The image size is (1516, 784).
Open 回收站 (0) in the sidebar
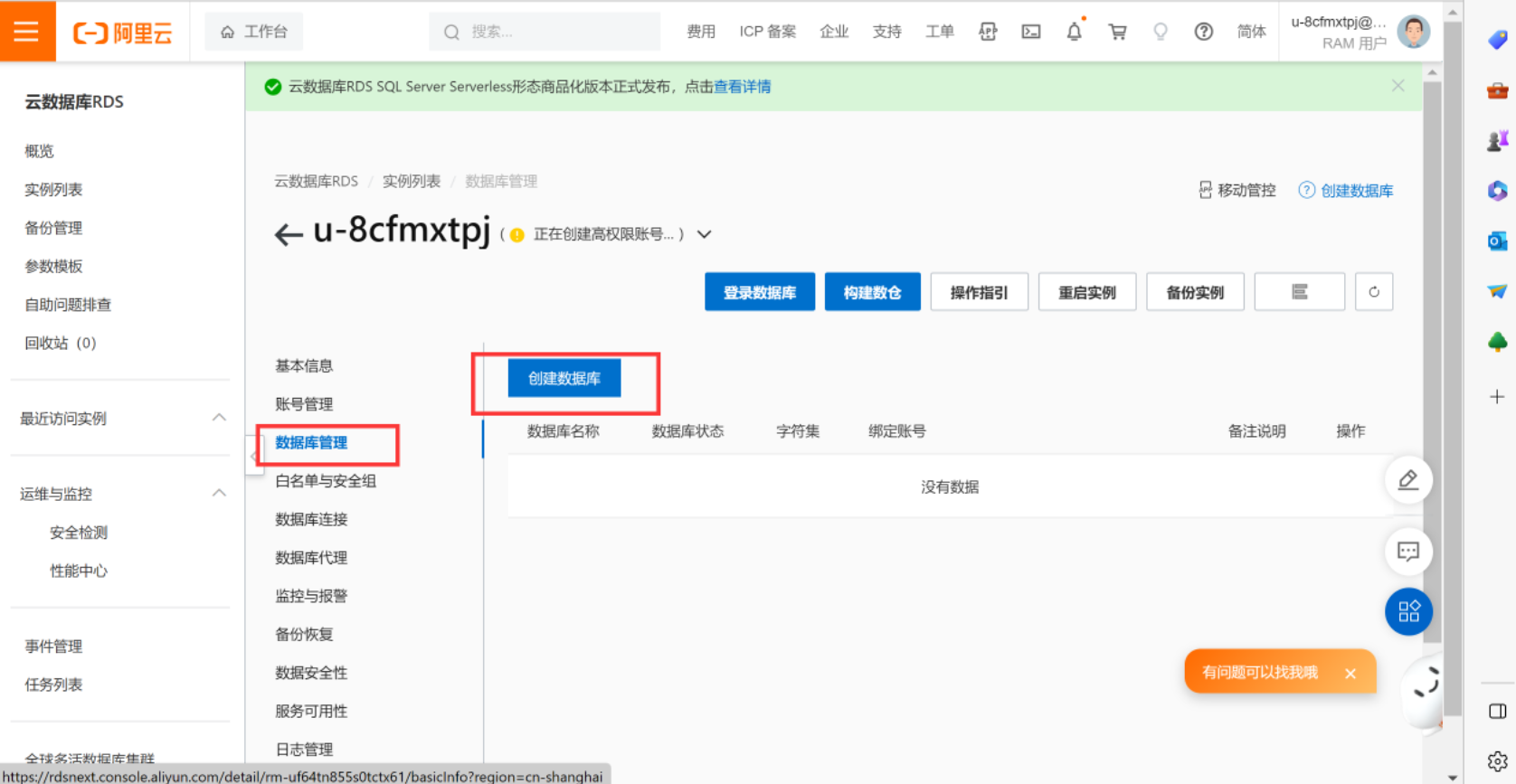(x=60, y=343)
